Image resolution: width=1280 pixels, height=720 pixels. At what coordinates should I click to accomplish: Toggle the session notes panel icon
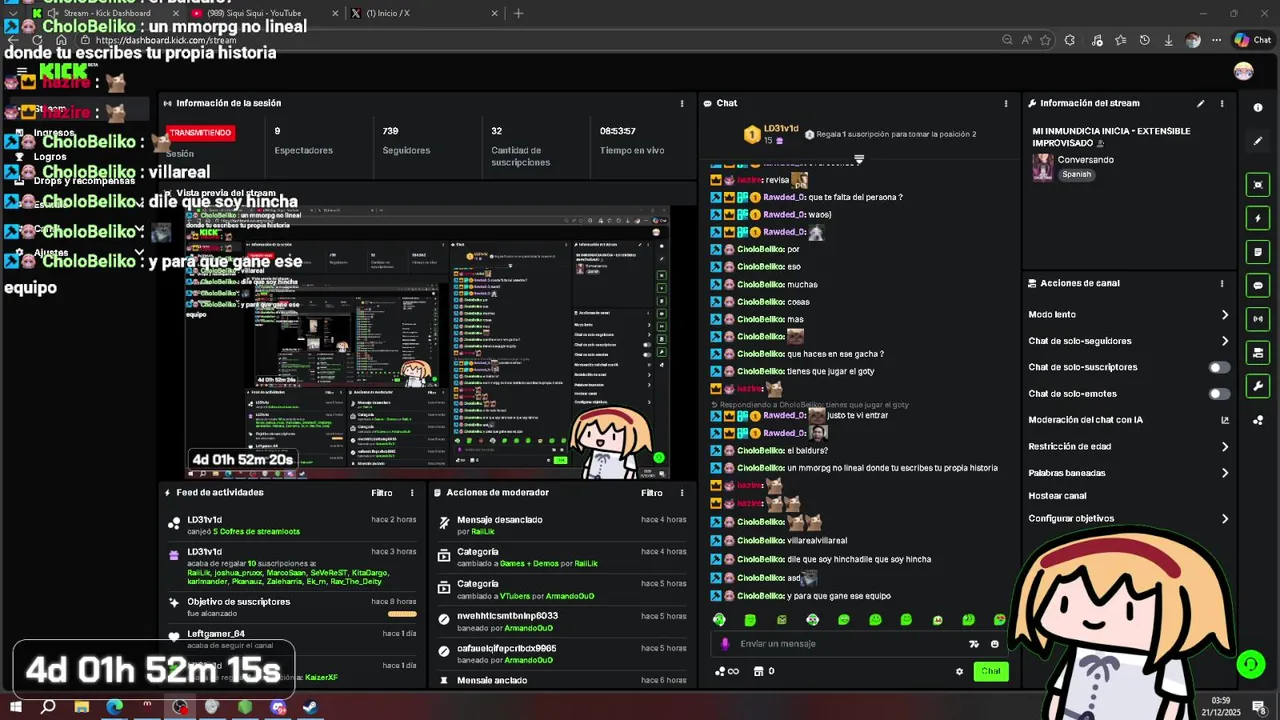tap(1258, 252)
